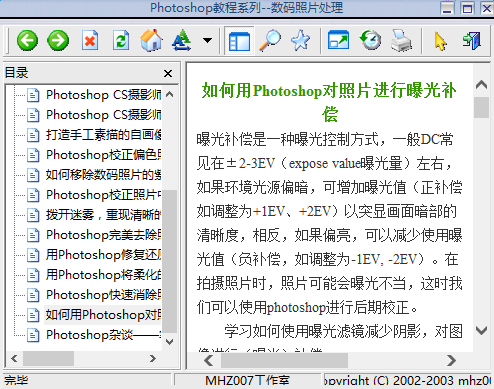The width and height of the screenshot is (494, 389).
Task: Click page icon beside '拨开迷雾'
Action: coord(33,215)
